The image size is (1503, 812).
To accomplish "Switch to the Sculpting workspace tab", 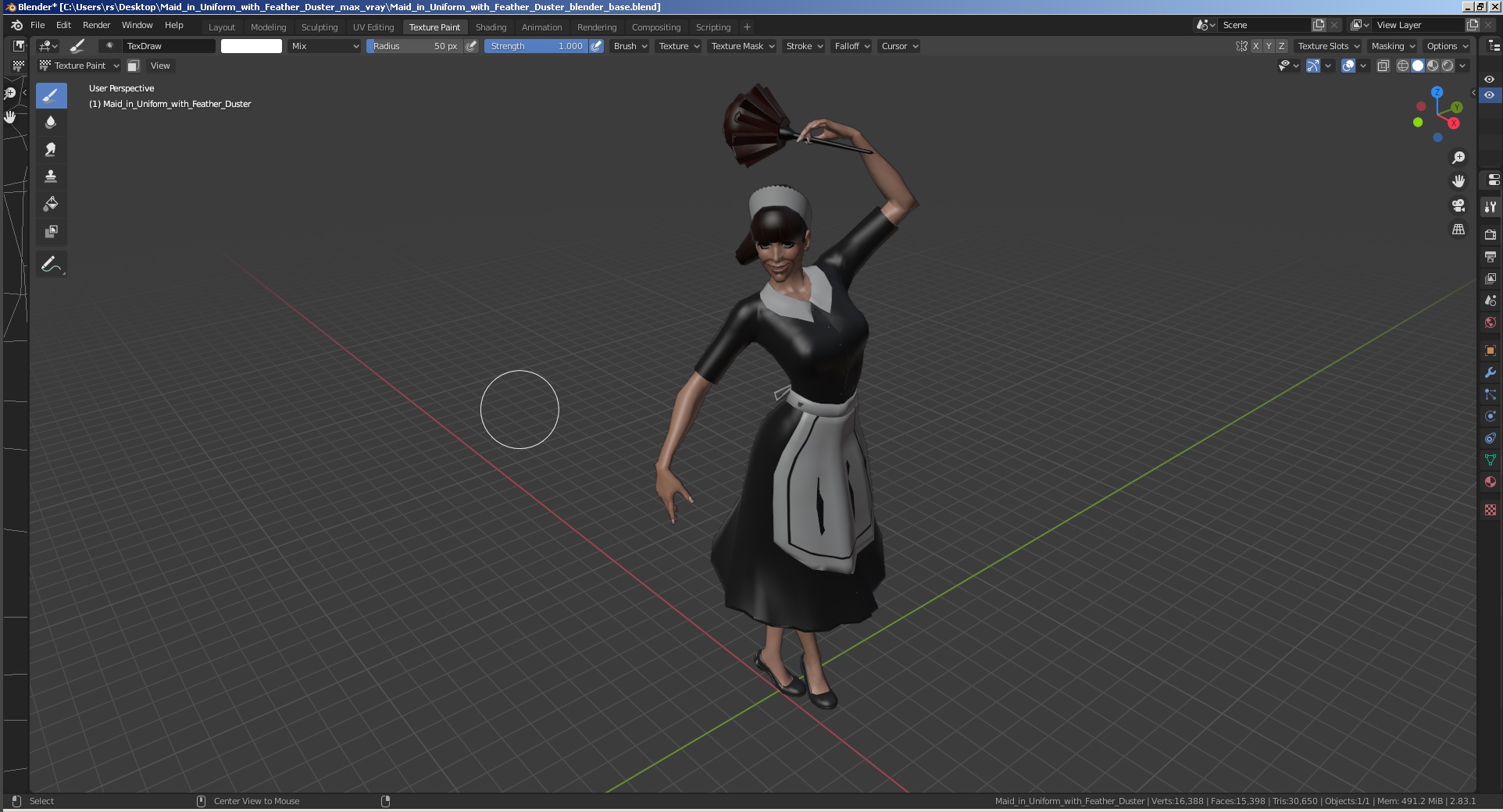I will click(320, 27).
